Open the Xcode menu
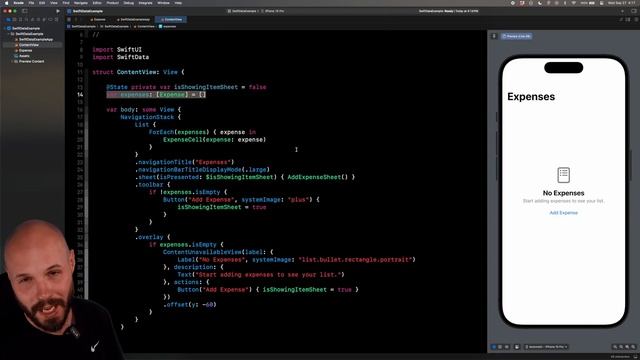Screen dimensions: 640x360 point(19,3)
